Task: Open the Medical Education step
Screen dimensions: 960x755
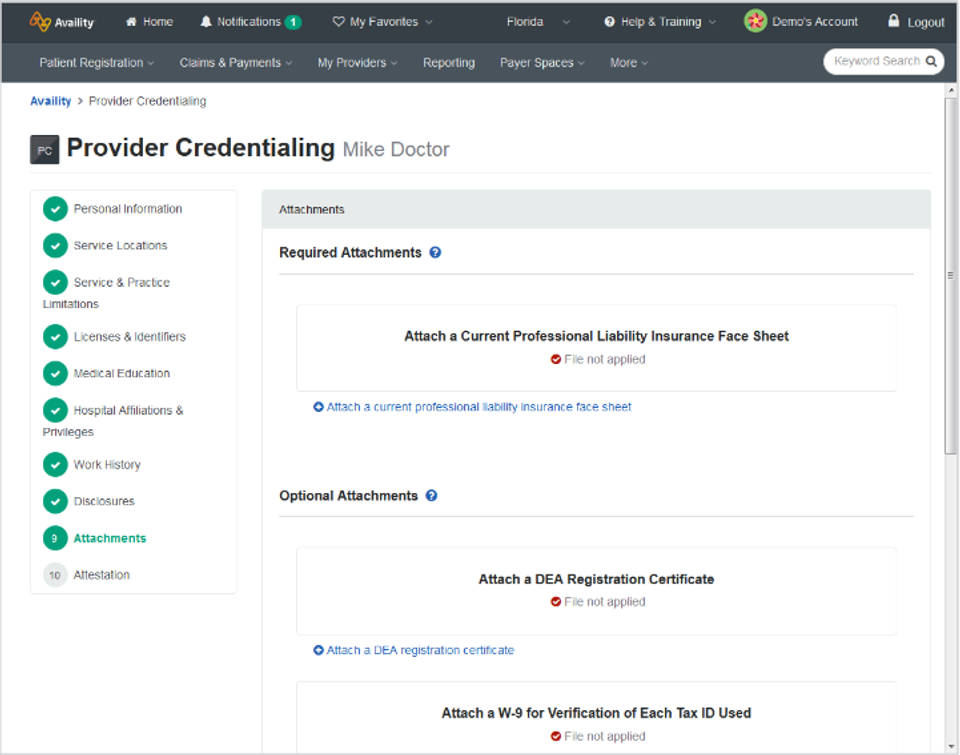Action: point(121,373)
